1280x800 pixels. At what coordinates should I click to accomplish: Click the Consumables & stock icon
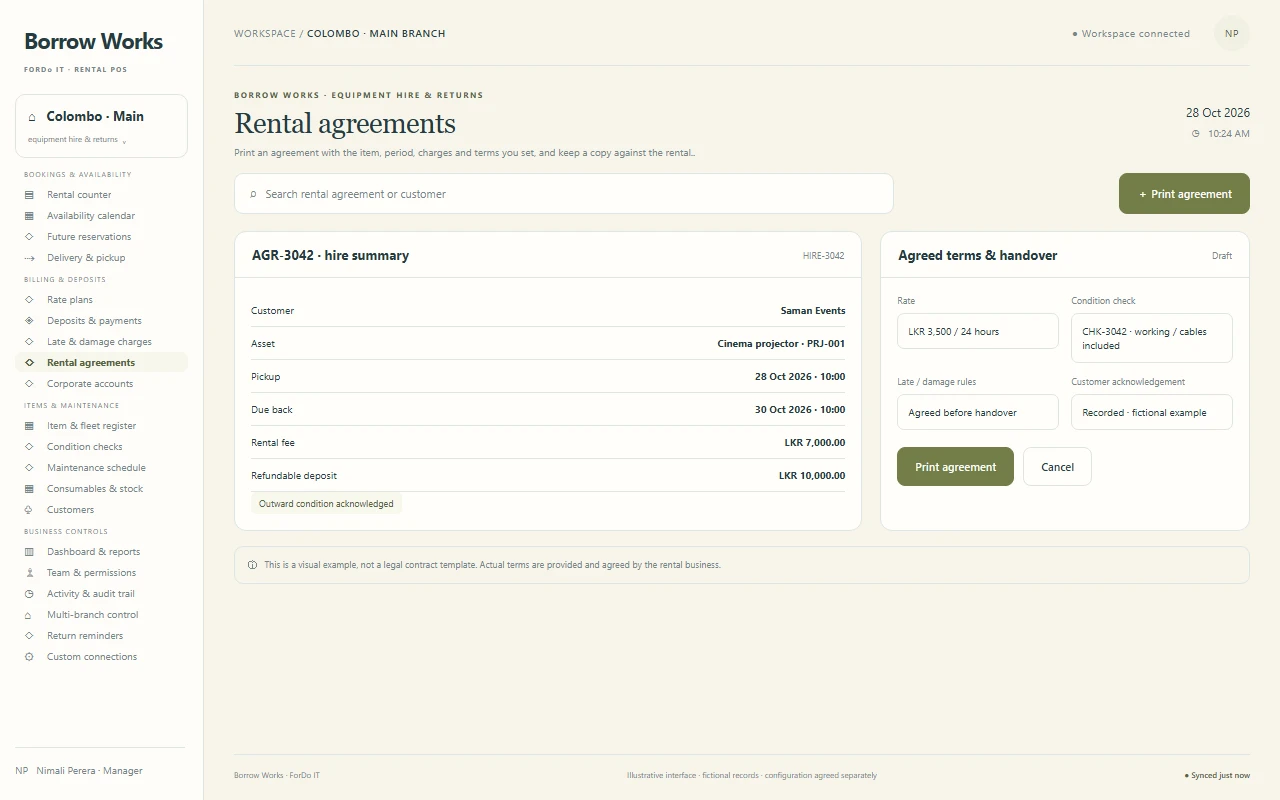click(x=29, y=489)
